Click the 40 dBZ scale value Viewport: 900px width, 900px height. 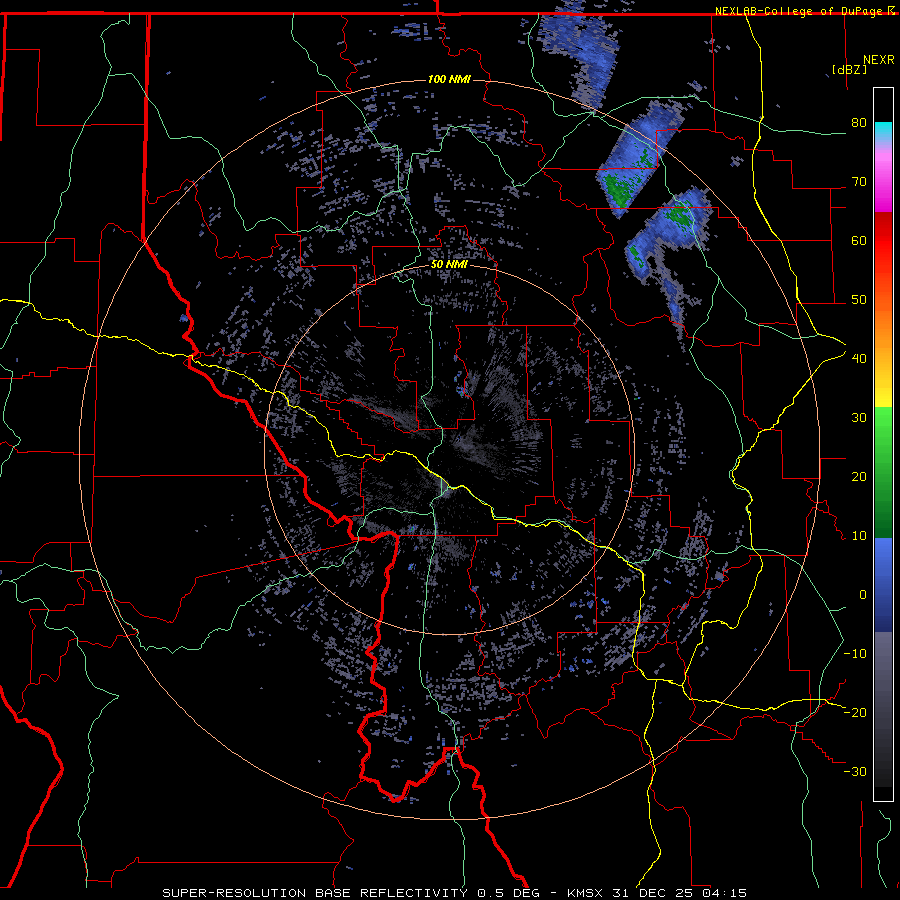click(x=859, y=358)
